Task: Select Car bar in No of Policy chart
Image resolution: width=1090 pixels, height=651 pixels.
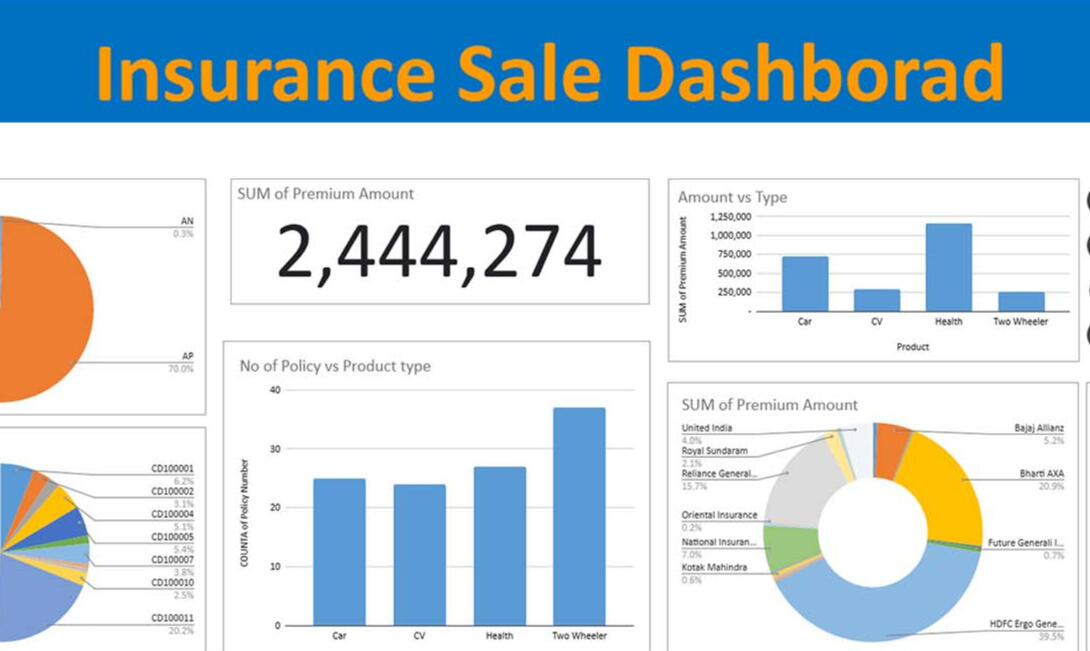Action: (x=339, y=552)
